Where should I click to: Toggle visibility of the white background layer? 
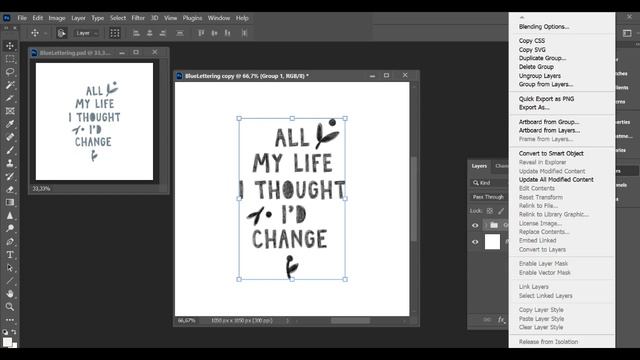tap(475, 242)
